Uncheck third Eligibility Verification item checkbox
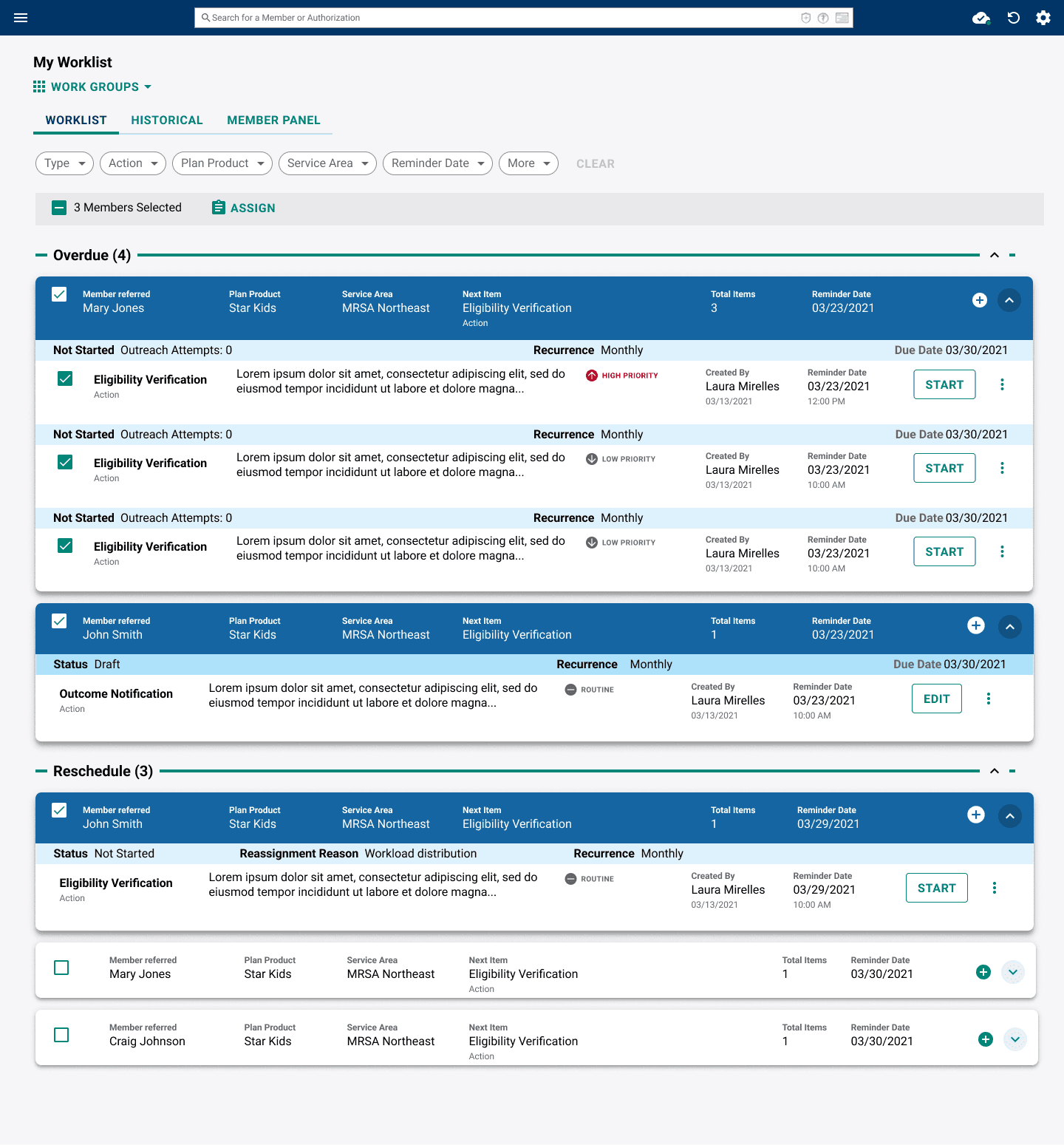 65,546
